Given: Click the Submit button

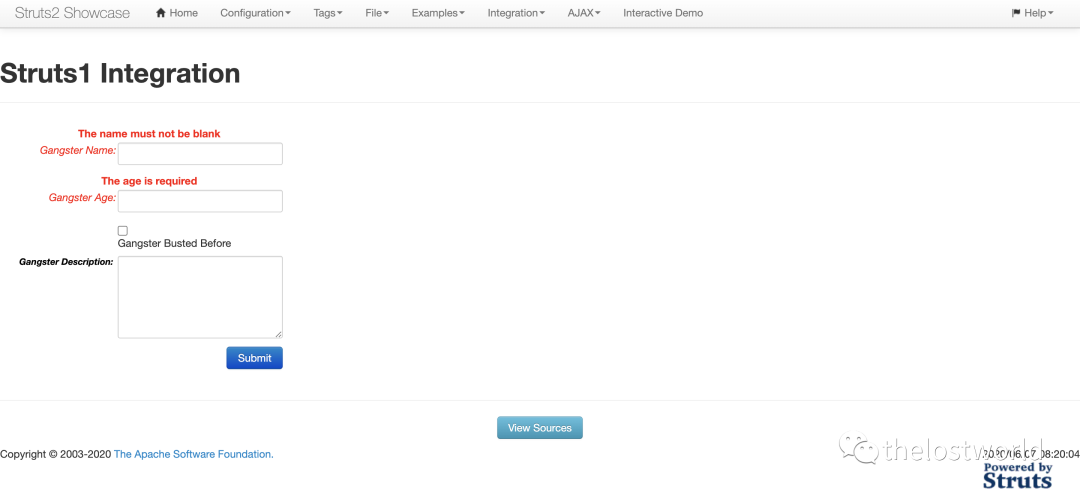Looking at the screenshot, I should [255, 358].
